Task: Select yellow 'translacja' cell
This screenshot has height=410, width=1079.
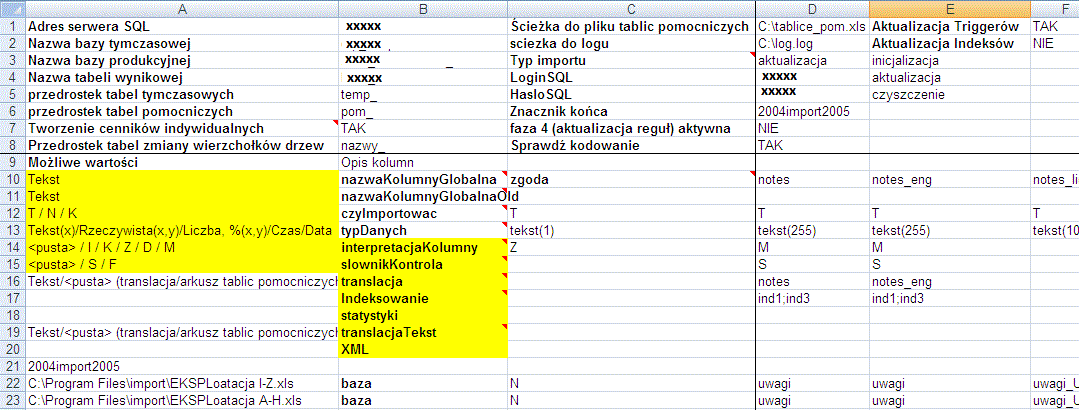Action: coord(423,281)
